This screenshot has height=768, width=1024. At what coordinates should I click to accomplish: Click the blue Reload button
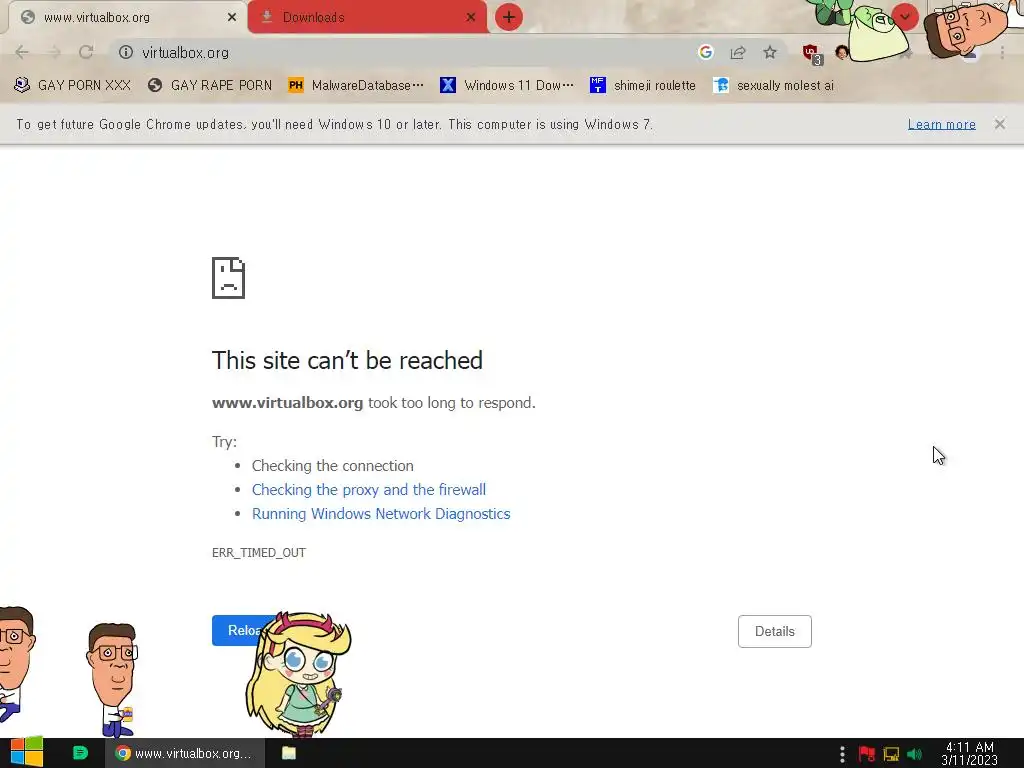coord(240,630)
